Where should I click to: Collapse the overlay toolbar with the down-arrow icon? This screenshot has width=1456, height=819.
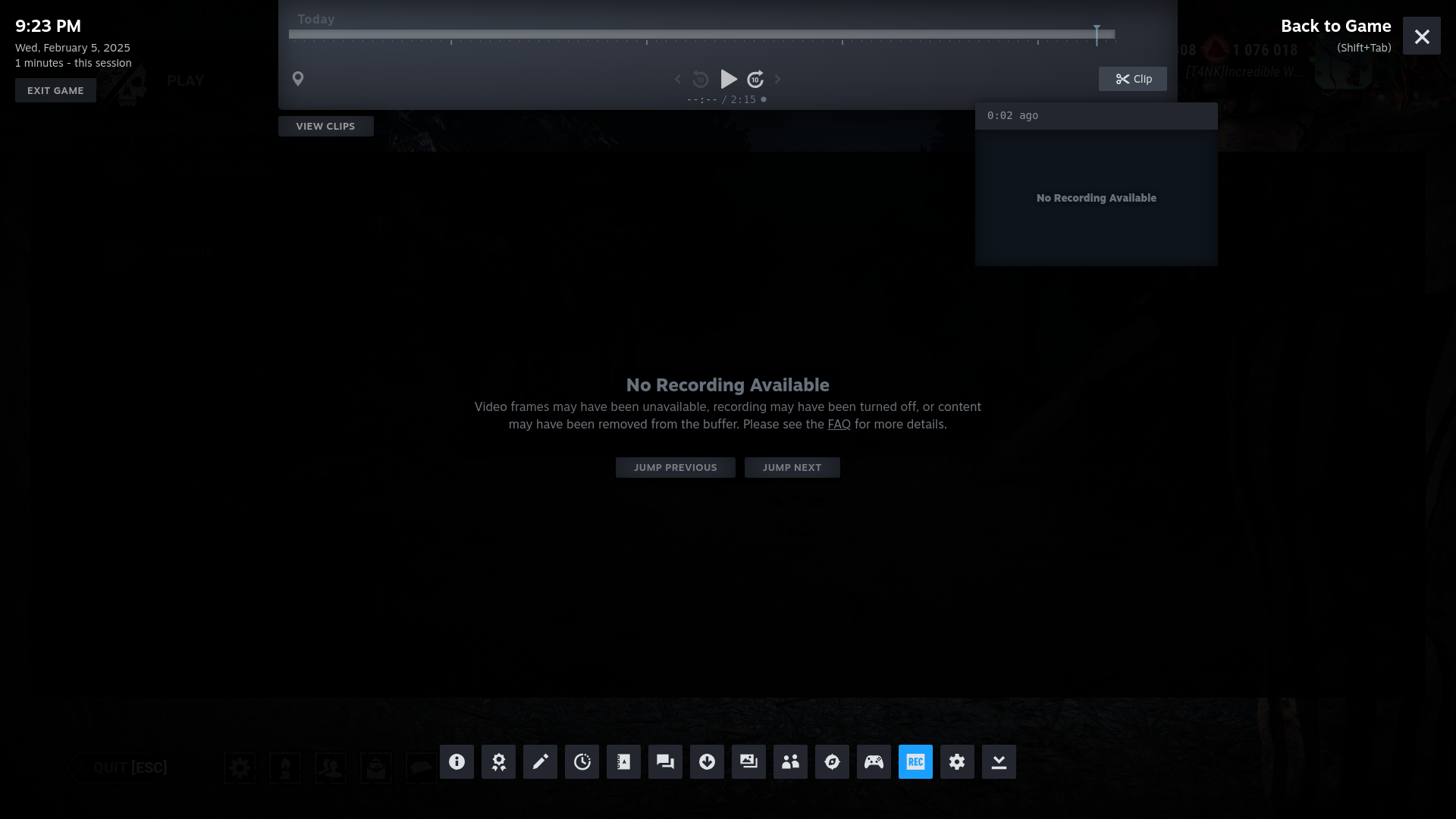click(999, 761)
